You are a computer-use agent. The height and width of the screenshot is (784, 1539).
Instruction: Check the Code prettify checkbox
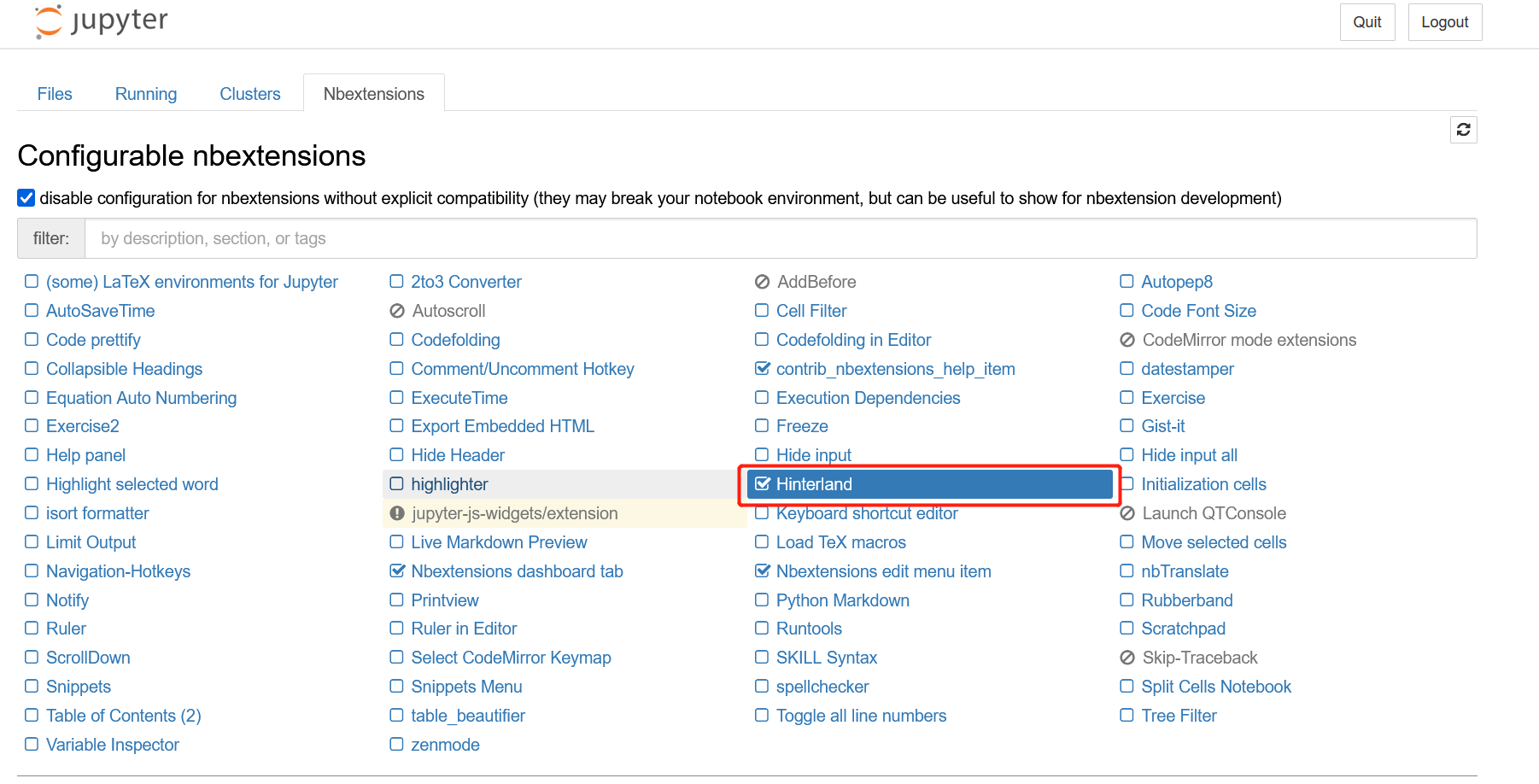(32, 340)
